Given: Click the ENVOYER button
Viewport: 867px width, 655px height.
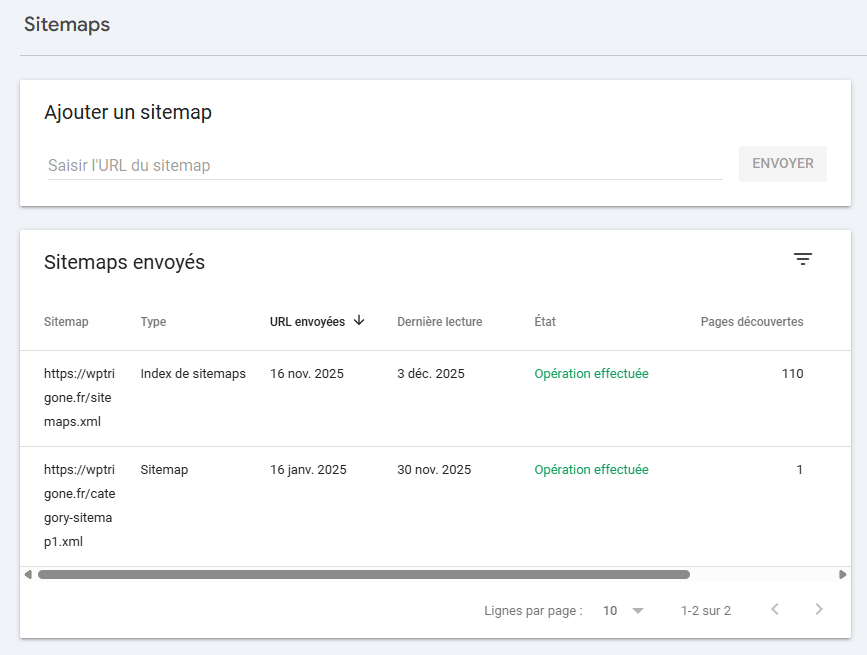Looking at the screenshot, I should 783,163.
